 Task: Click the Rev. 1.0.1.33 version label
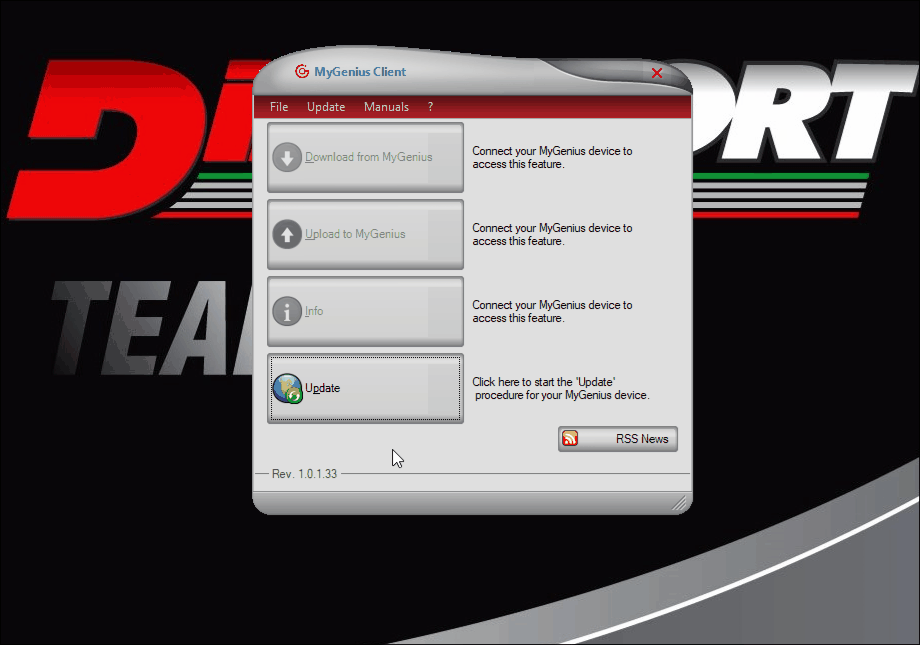coord(305,474)
